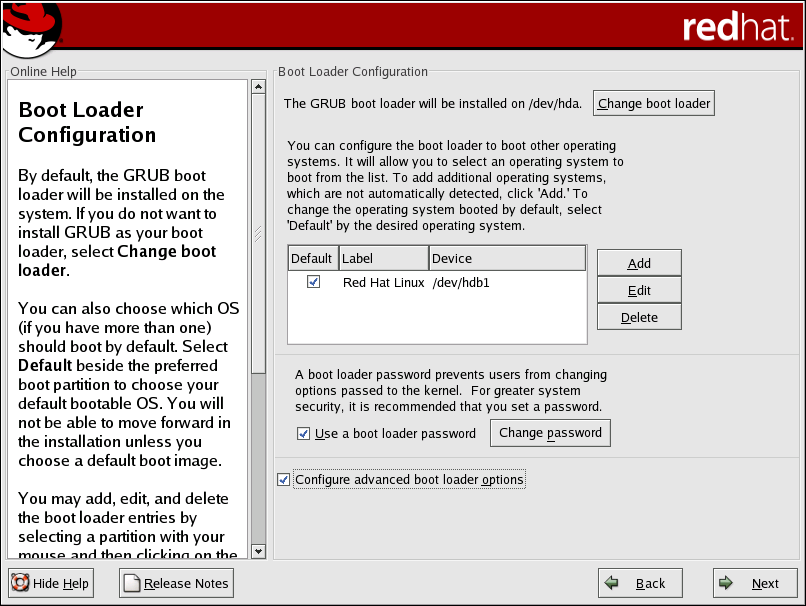Add a new boot loader entry
The width and height of the screenshot is (806, 606).
click(639, 263)
